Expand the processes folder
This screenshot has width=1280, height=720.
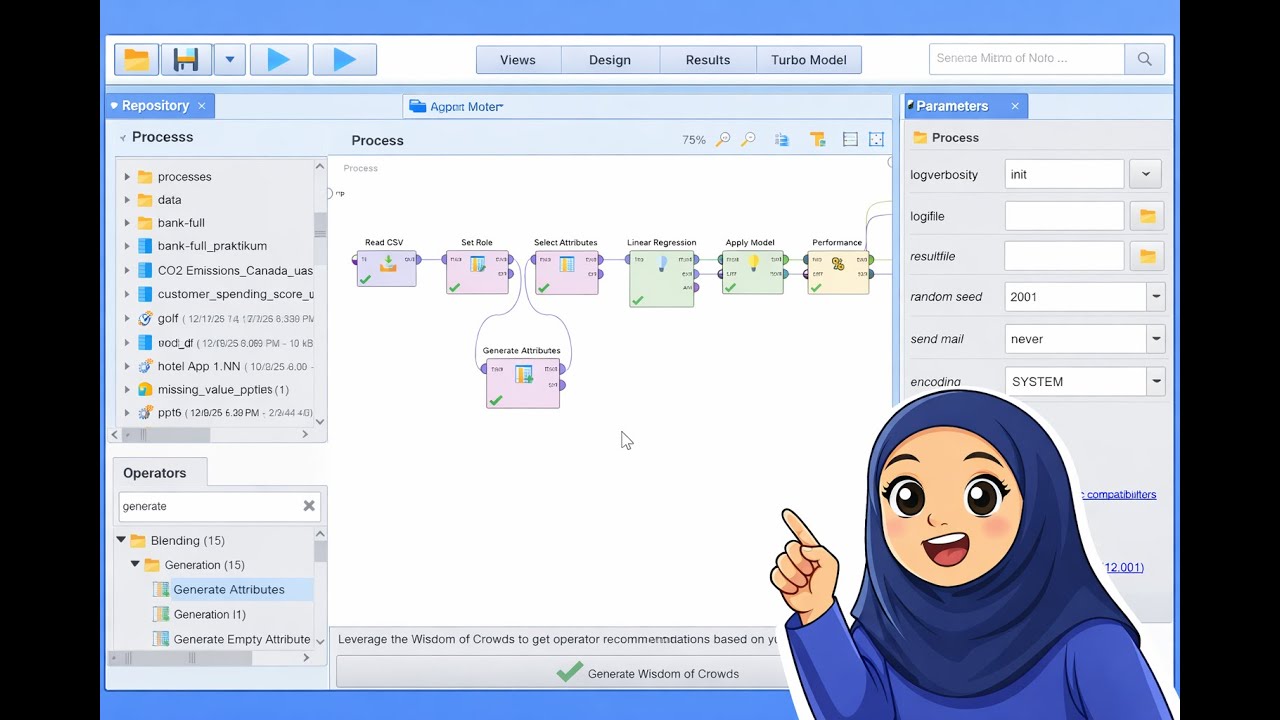[127, 177]
